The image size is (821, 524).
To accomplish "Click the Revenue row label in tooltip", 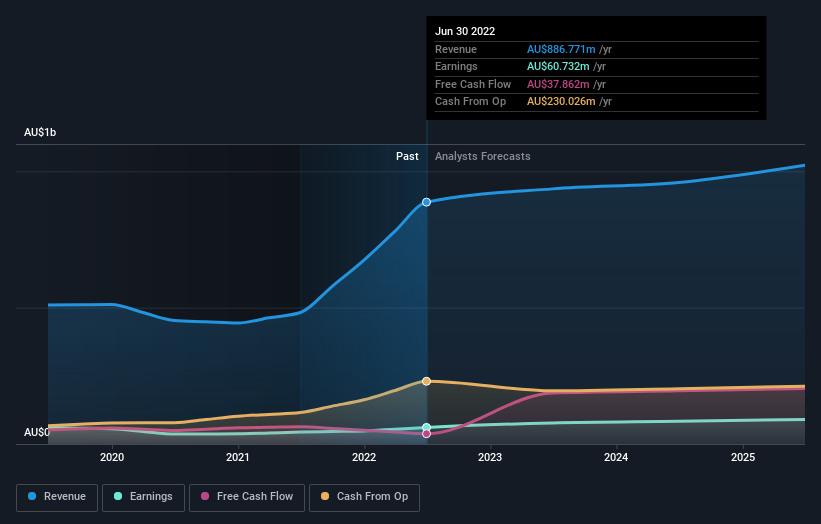I will [x=456, y=49].
